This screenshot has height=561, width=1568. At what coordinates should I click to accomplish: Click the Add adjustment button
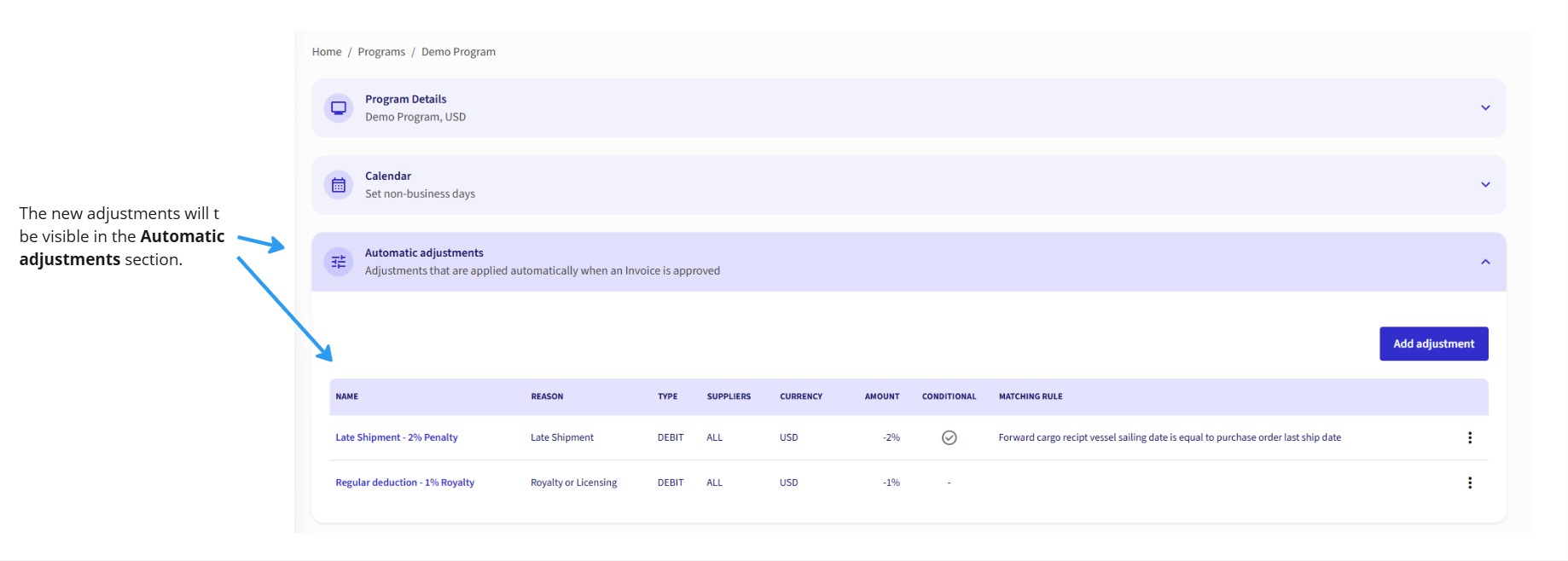tap(1433, 344)
